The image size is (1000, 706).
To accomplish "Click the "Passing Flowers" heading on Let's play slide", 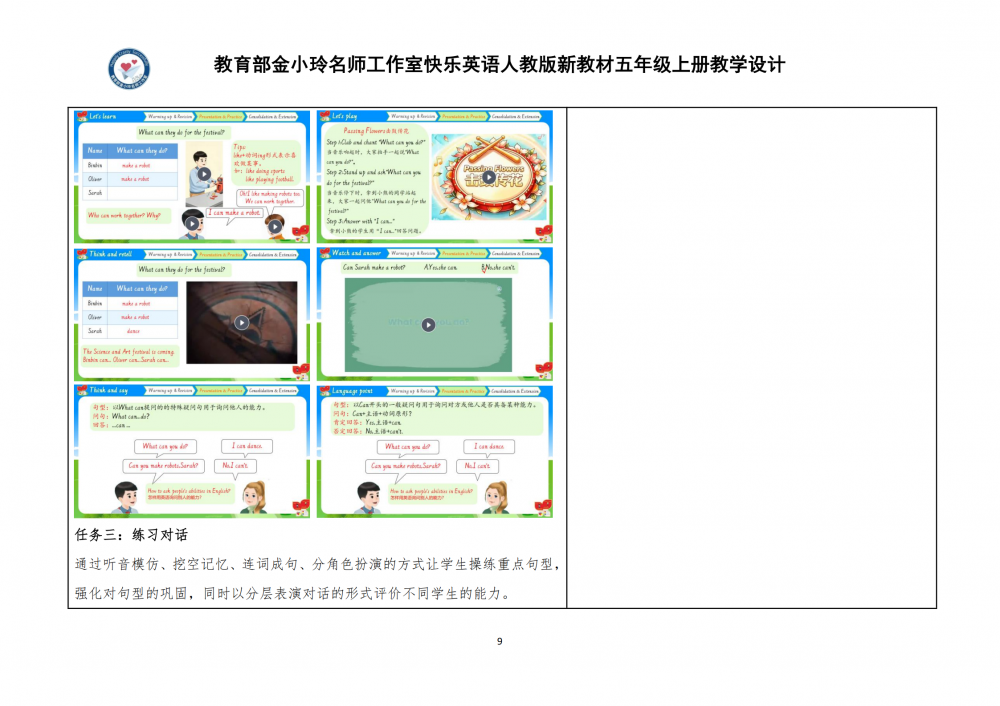I will click(x=376, y=131).
